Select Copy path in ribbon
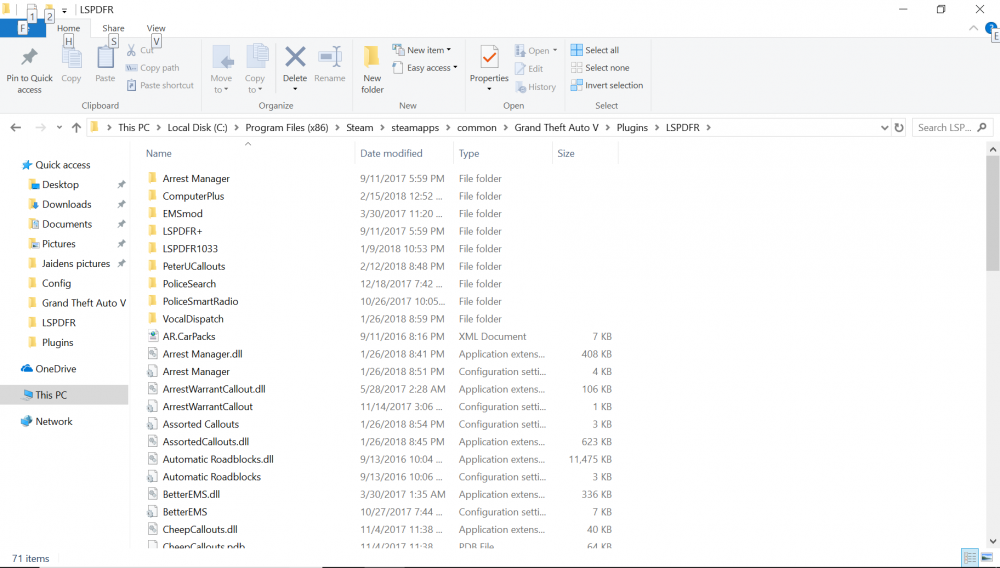Image resolution: width=1000 pixels, height=568 pixels. [152, 68]
